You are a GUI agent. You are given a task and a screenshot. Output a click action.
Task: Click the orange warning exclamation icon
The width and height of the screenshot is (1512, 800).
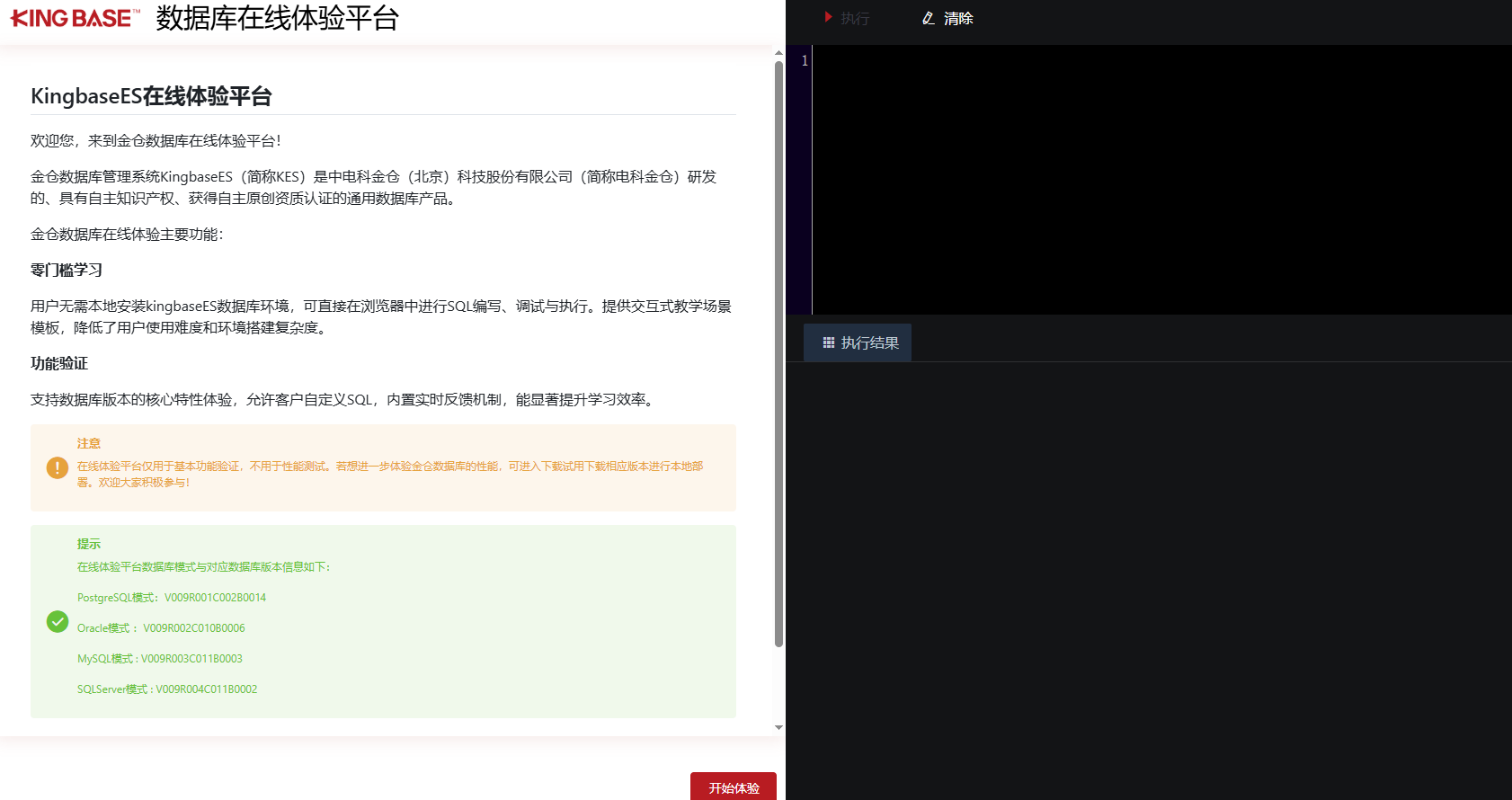point(58,467)
